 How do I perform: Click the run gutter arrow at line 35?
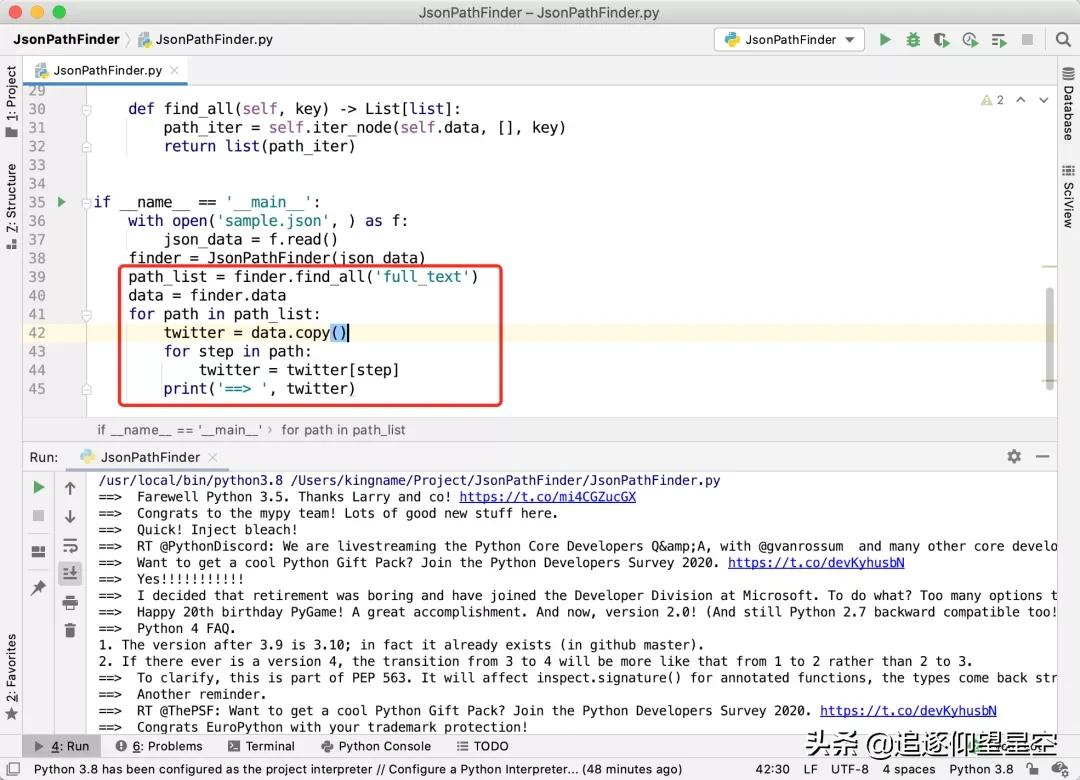[61, 202]
